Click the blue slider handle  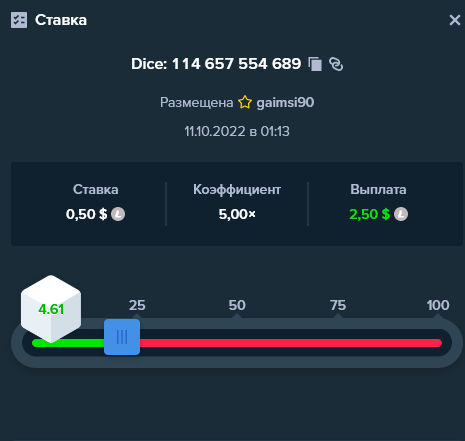122,337
